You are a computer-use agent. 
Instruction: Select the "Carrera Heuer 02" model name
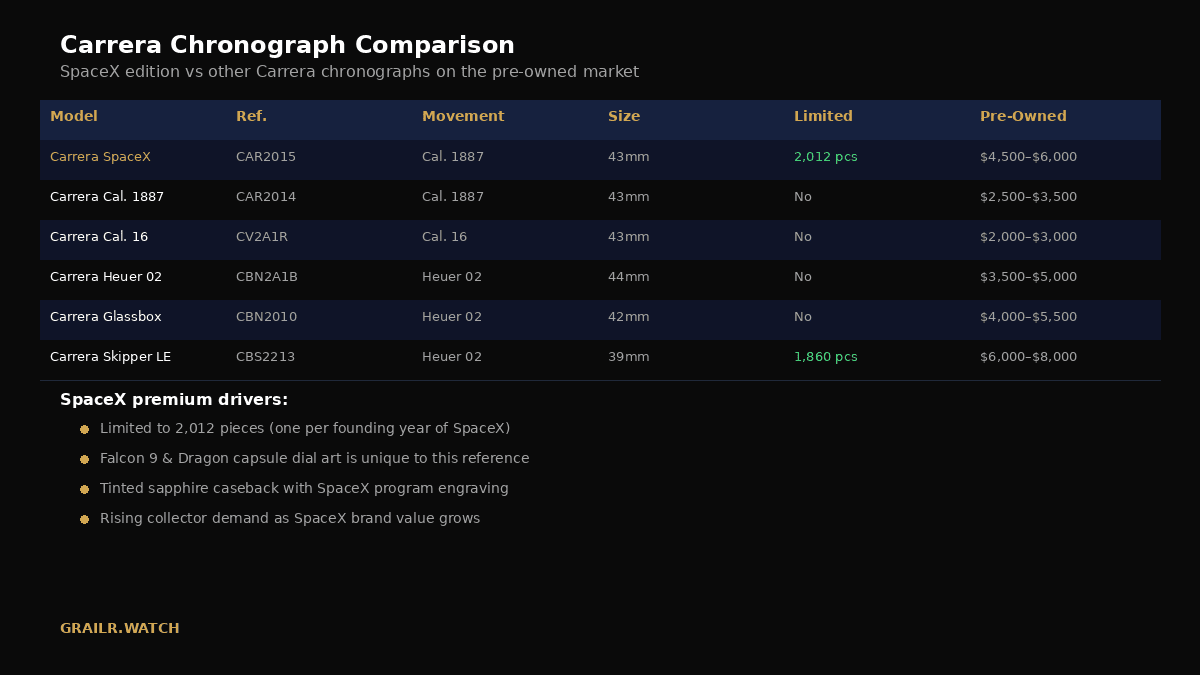106,277
